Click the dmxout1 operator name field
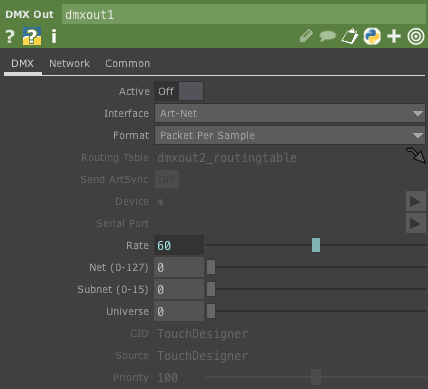This screenshot has width=428, height=389. coord(244,15)
